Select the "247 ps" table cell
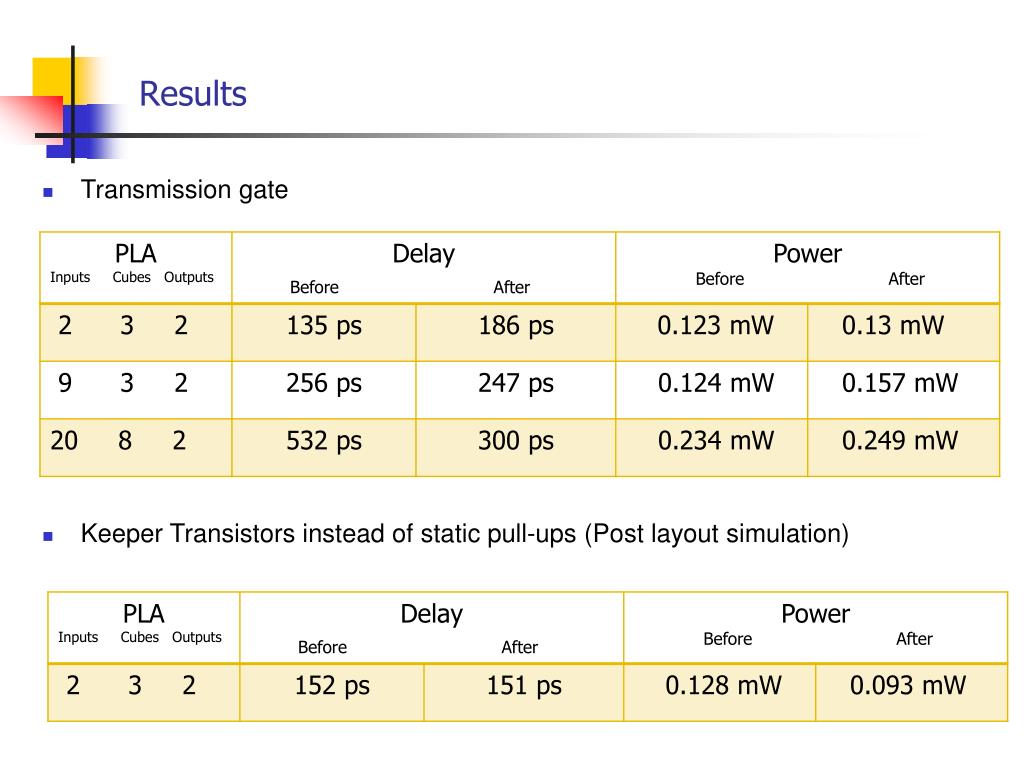Viewport: 1024px width, 768px height. tap(515, 384)
